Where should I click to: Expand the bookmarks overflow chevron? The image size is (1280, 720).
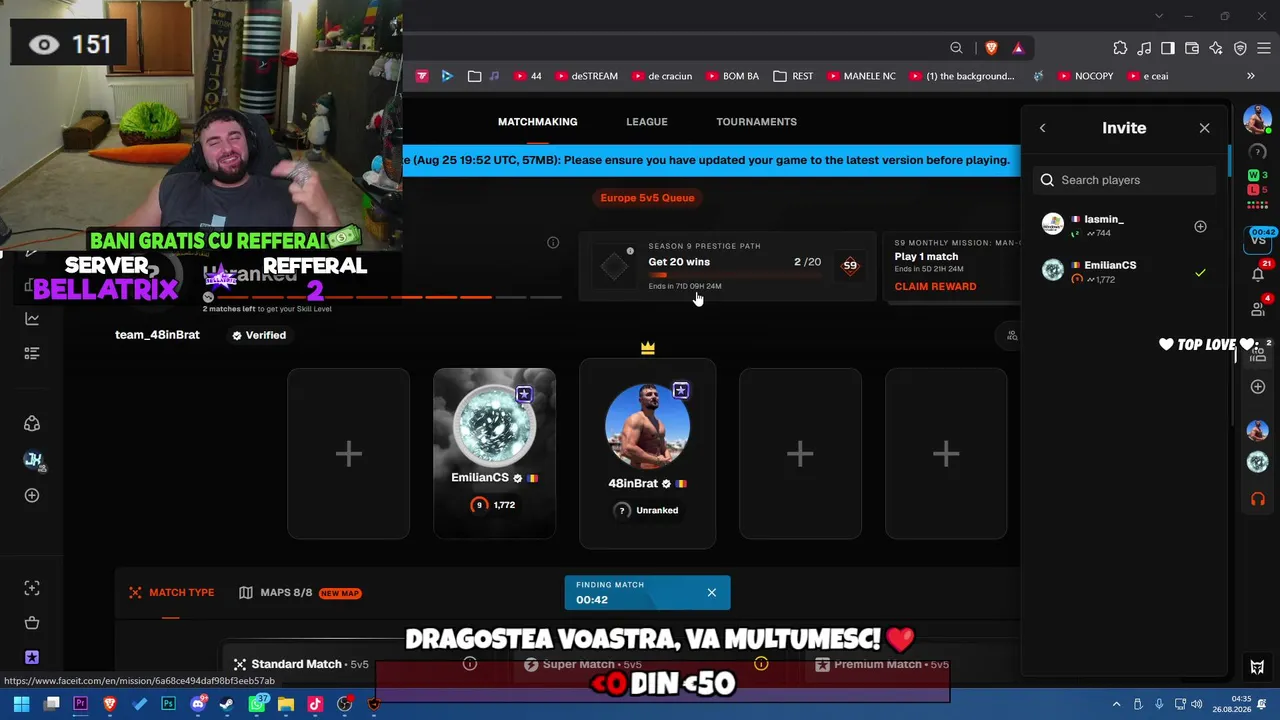1250,76
